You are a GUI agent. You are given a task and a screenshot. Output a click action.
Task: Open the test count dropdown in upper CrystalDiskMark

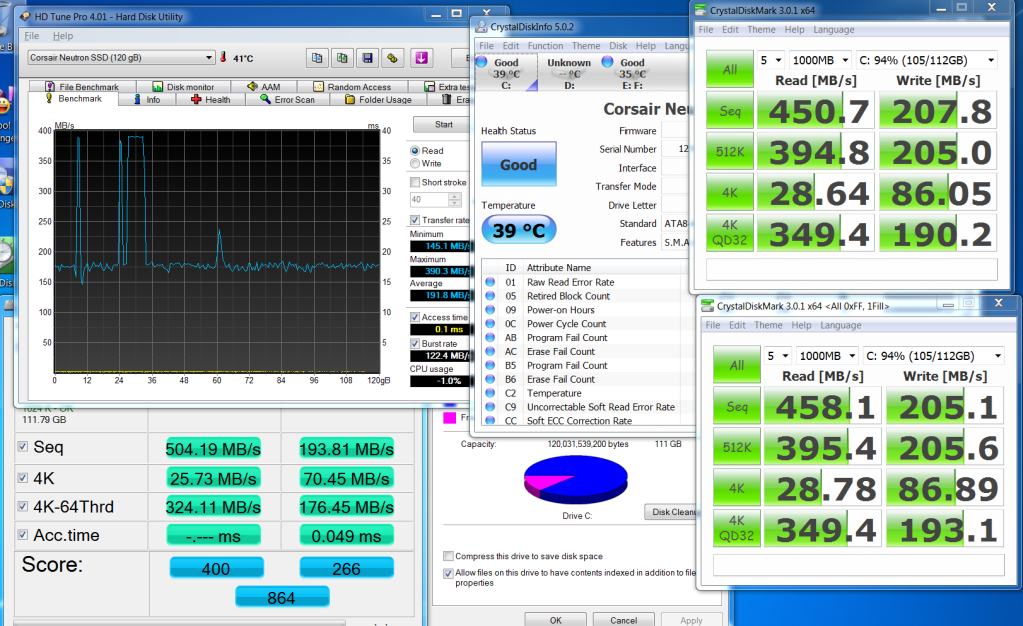pyautogui.click(x=771, y=60)
